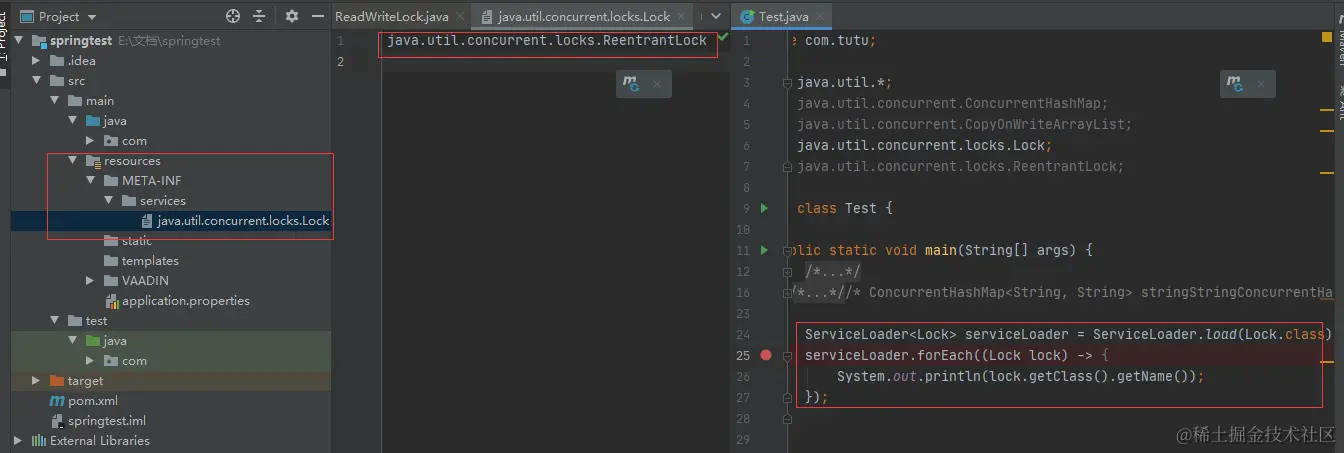The image size is (1344, 453).
Task: Switch to Test.java tab
Action: 783,17
